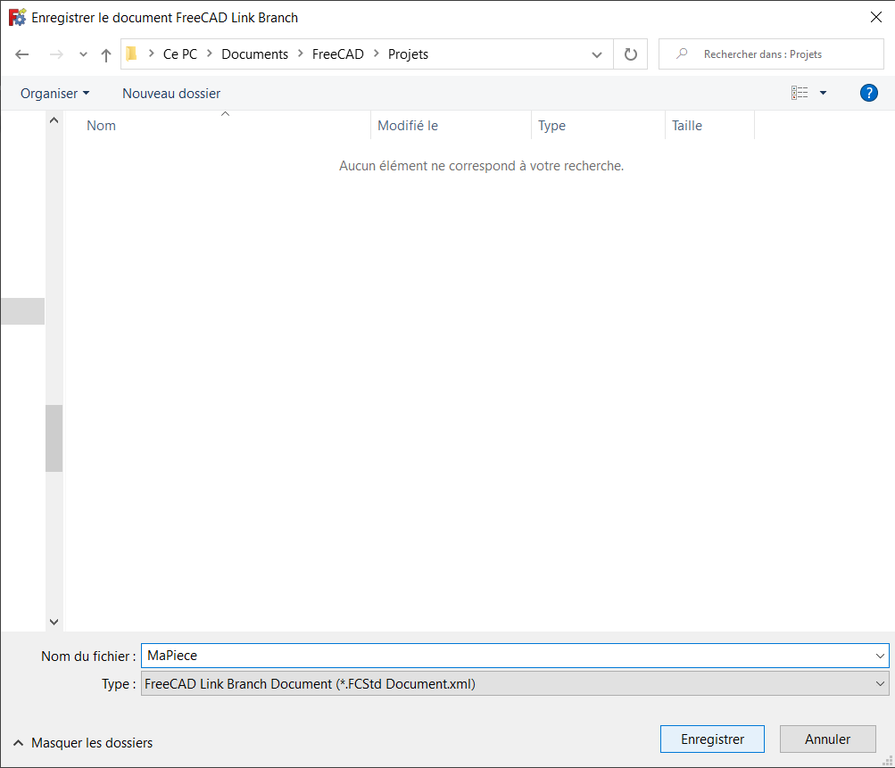This screenshot has width=895, height=768.
Task: Open recent locations dropdown arrow
Action: tap(83, 55)
